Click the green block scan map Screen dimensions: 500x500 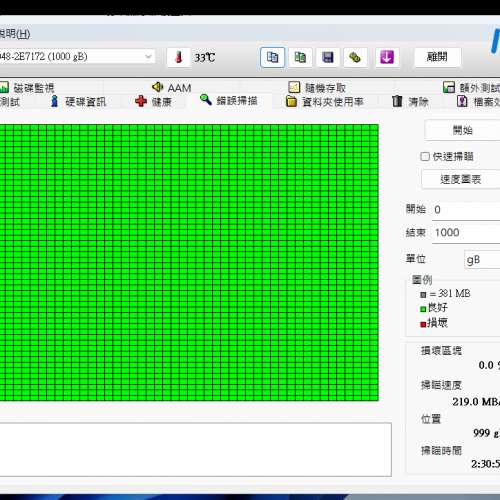coord(189,262)
